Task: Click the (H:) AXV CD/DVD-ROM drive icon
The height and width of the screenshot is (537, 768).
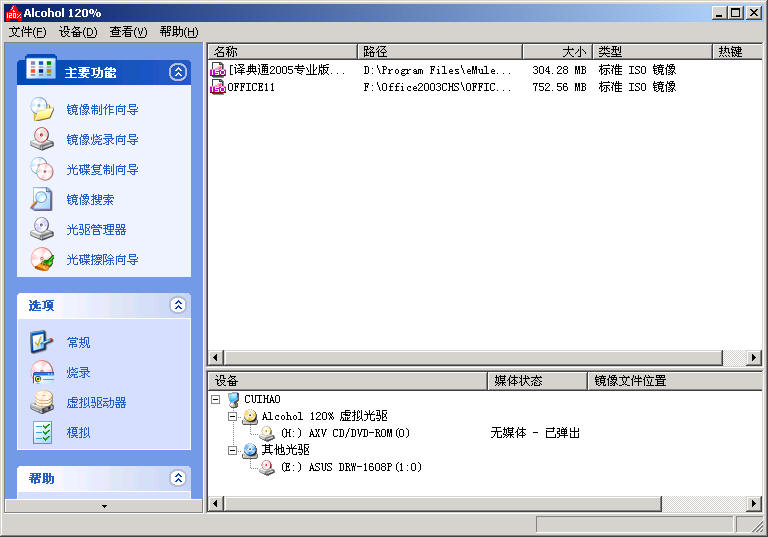Action: tap(267, 433)
